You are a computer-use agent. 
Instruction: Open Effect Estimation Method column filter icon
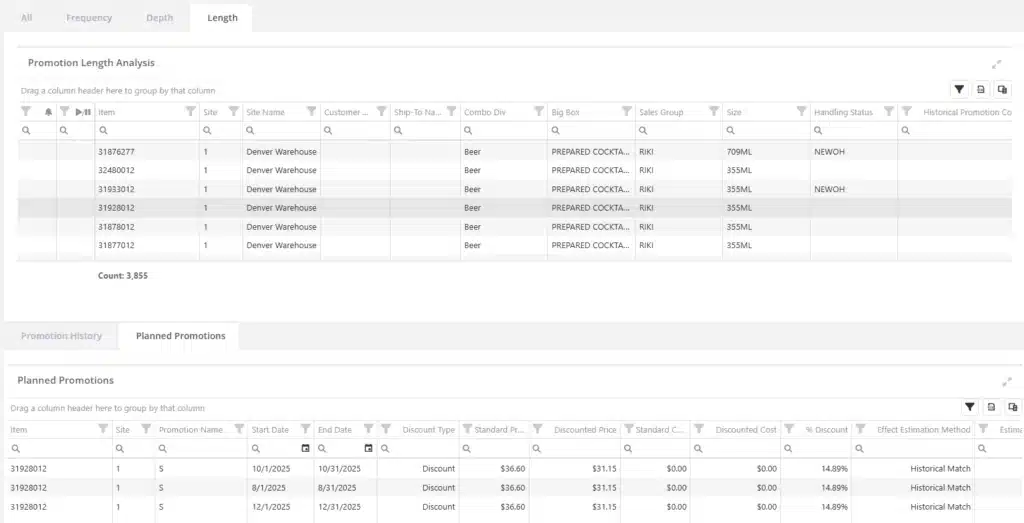pos(861,429)
